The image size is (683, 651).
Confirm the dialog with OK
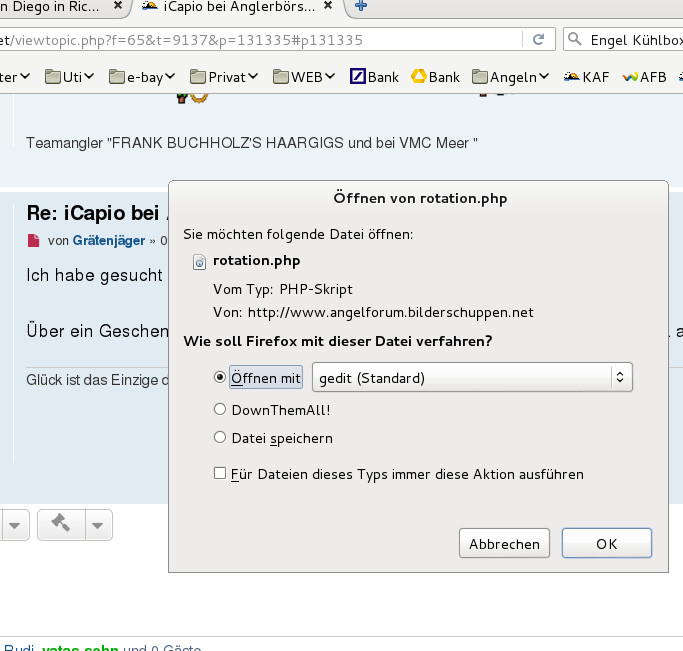tap(606, 544)
